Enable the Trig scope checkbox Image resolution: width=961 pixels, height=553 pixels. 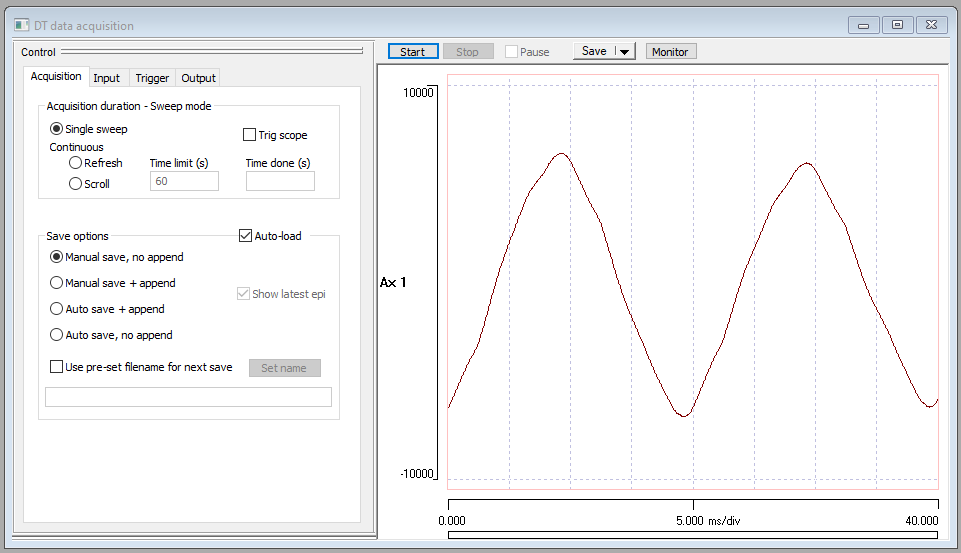pos(250,135)
